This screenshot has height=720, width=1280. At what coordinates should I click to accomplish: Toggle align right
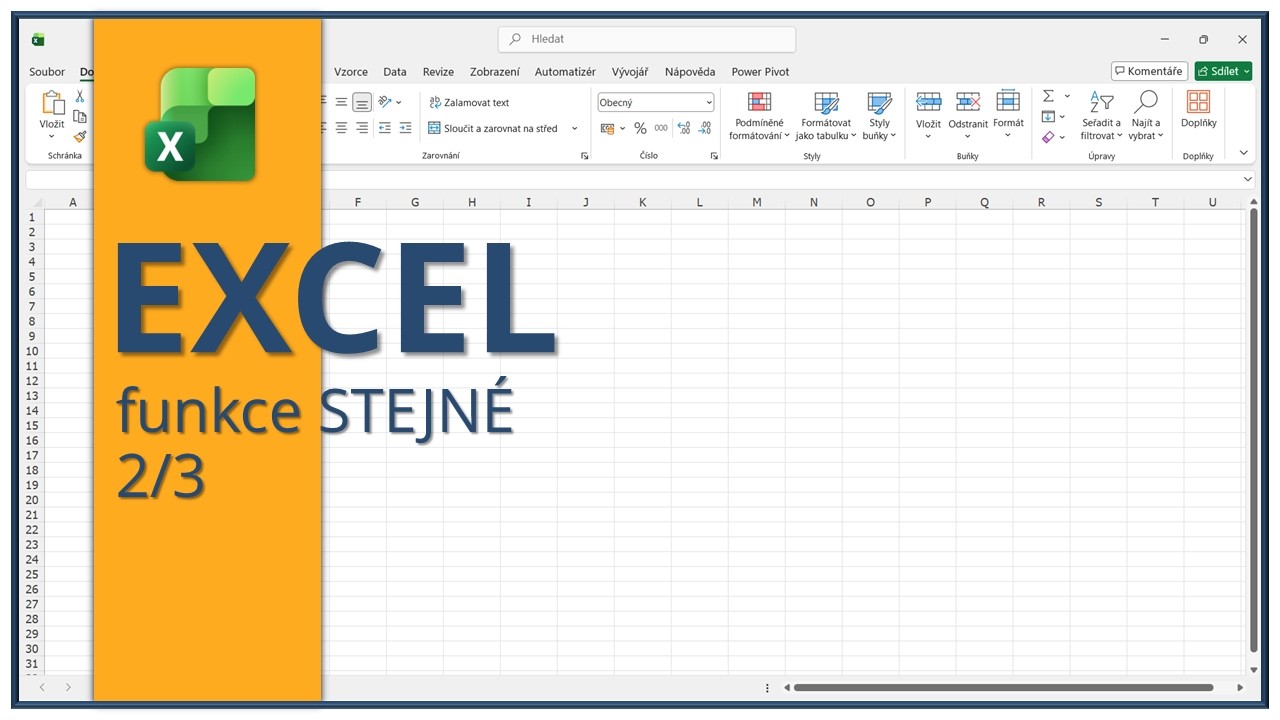click(x=362, y=128)
